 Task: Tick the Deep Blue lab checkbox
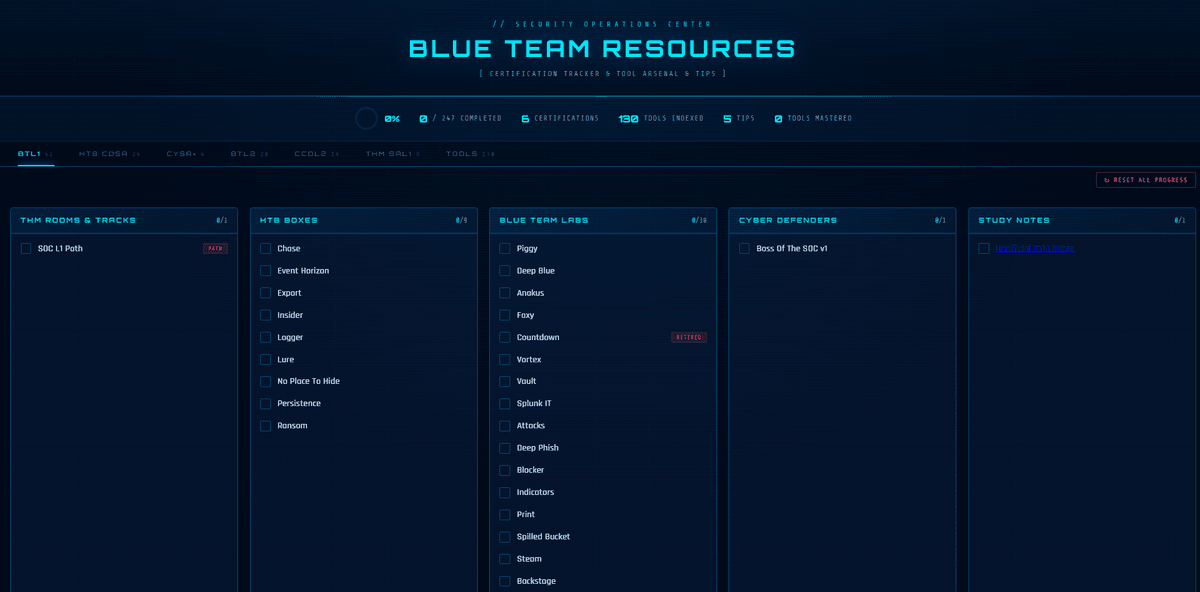coord(505,271)
